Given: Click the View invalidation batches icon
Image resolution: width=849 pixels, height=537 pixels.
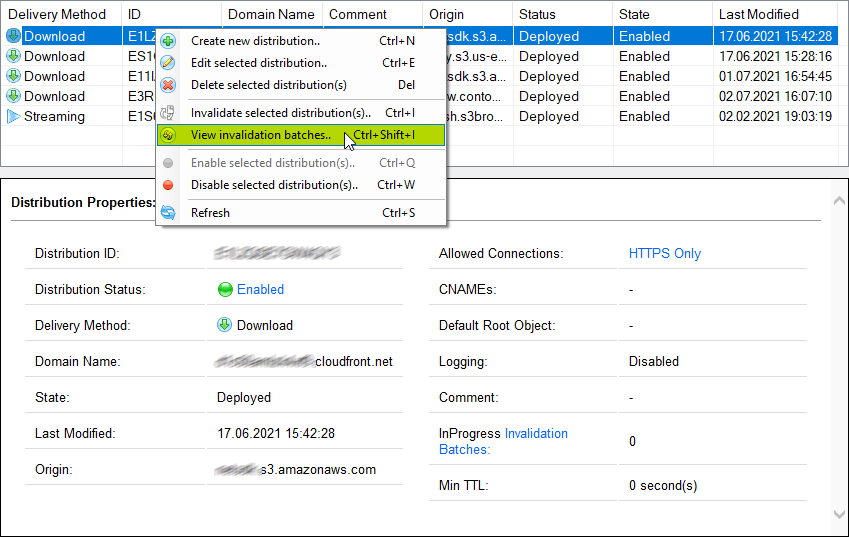Looking at the screenshot, I should pyautogui.click(x=168, y=135).
